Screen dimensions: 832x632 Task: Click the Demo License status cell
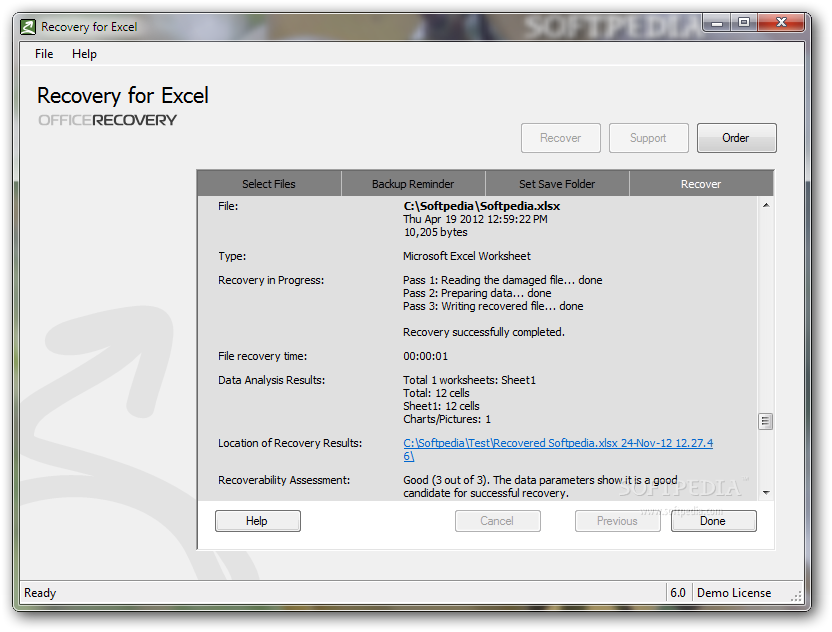pos(734,593)
